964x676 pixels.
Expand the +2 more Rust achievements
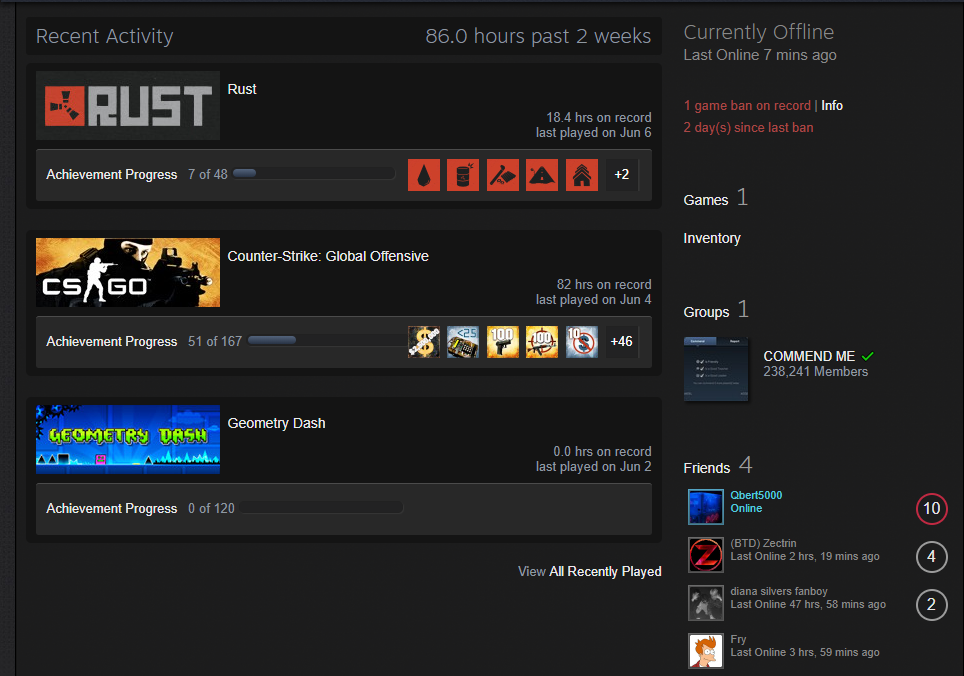pyautogui.click(x=622, y=175)
